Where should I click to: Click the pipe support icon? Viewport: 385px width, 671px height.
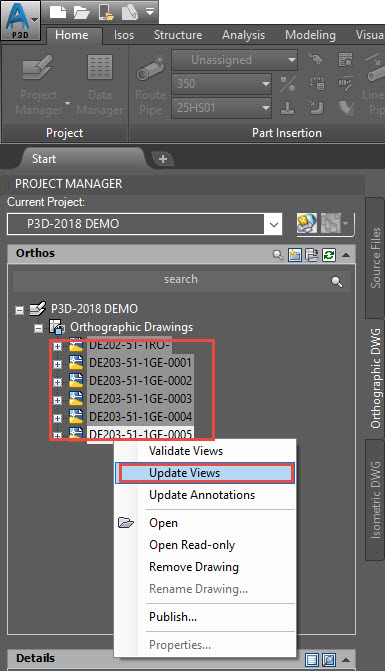point(287,107)
